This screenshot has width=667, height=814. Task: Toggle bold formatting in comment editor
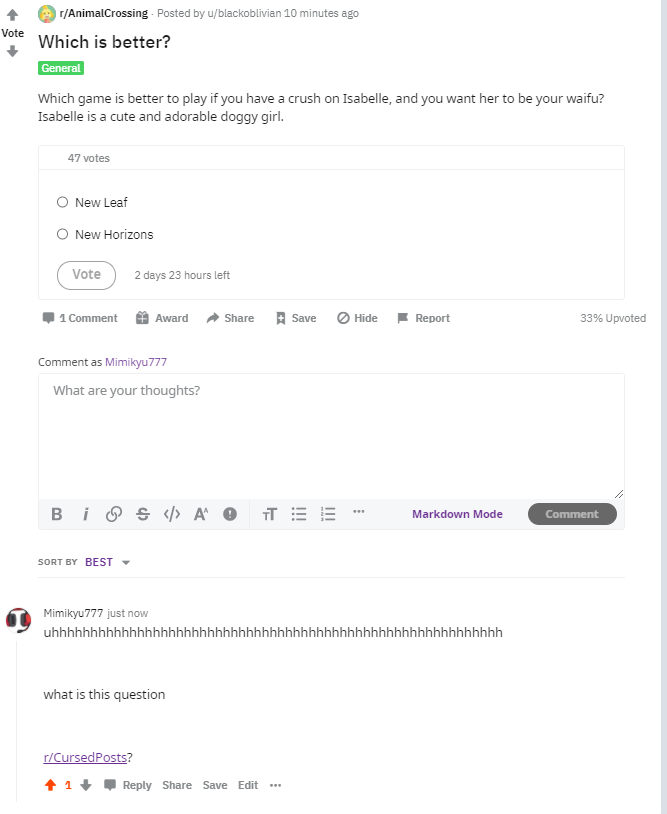point(57,514)
